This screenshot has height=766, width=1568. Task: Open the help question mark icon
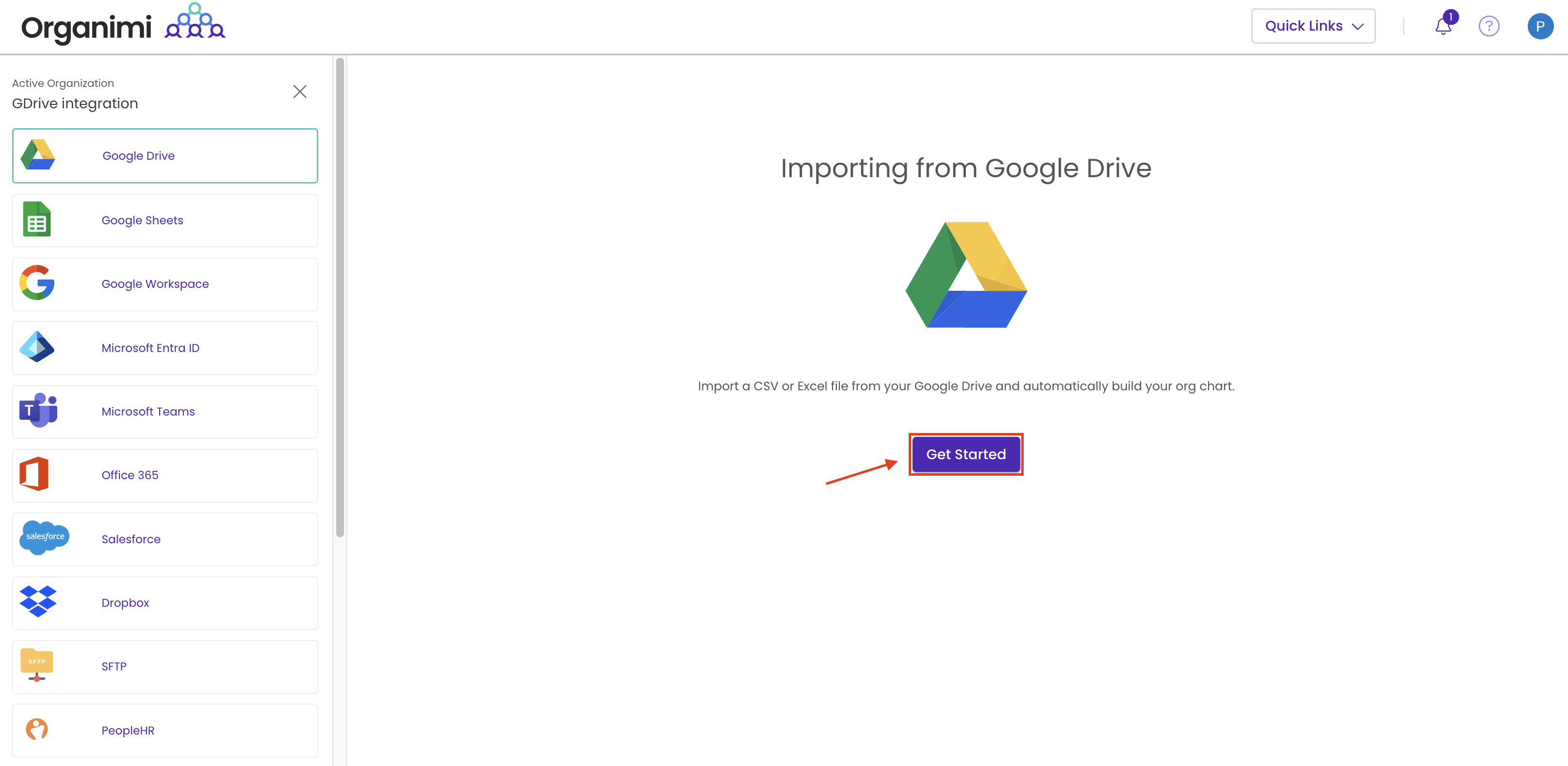click(x=1489, y=26)
